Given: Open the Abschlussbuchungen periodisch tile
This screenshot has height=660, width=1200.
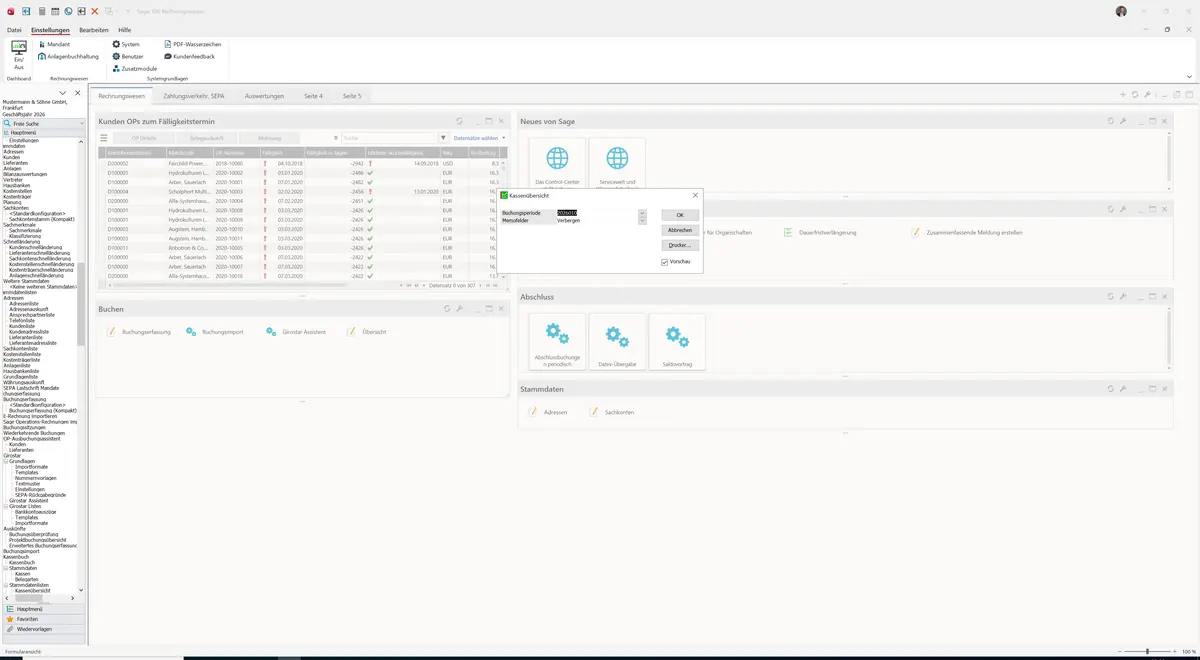Looking at the screenshot, I should tap(557, 342).
